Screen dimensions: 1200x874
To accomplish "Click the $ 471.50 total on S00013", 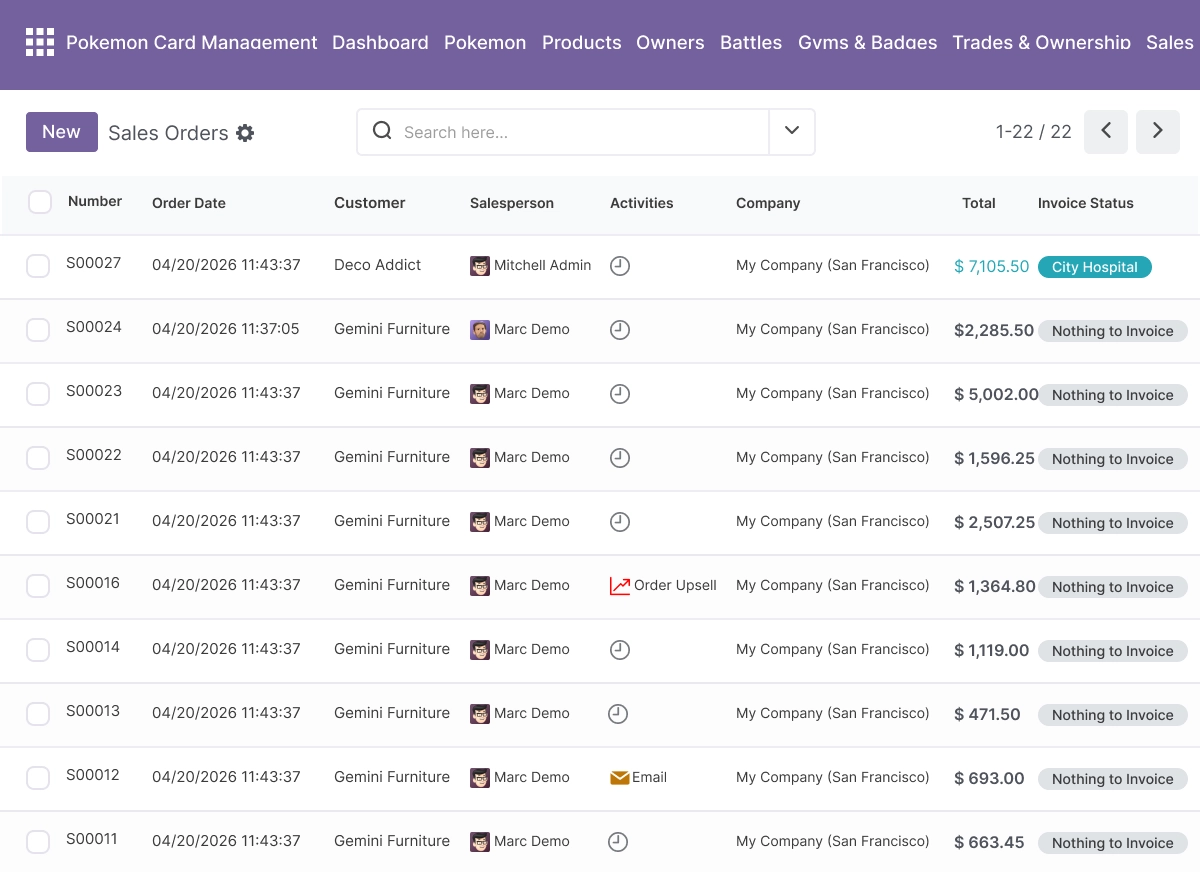I will coord(988,714).
